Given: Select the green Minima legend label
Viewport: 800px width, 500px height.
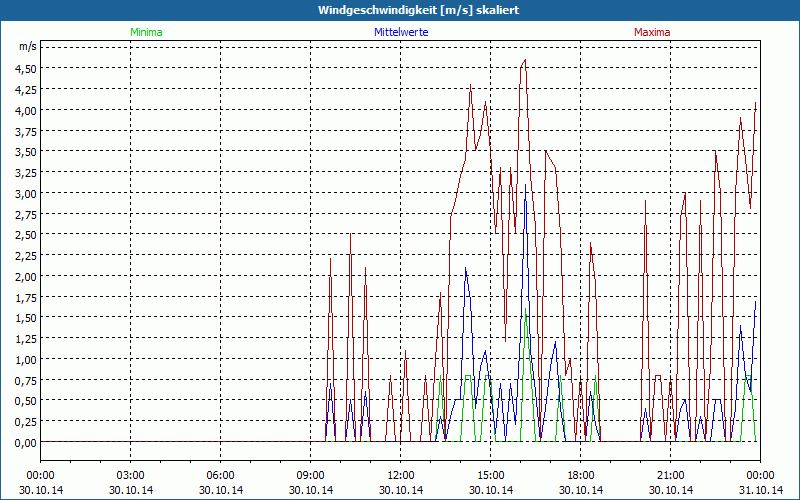Looking at the screenshot, I should click(145, 32).
